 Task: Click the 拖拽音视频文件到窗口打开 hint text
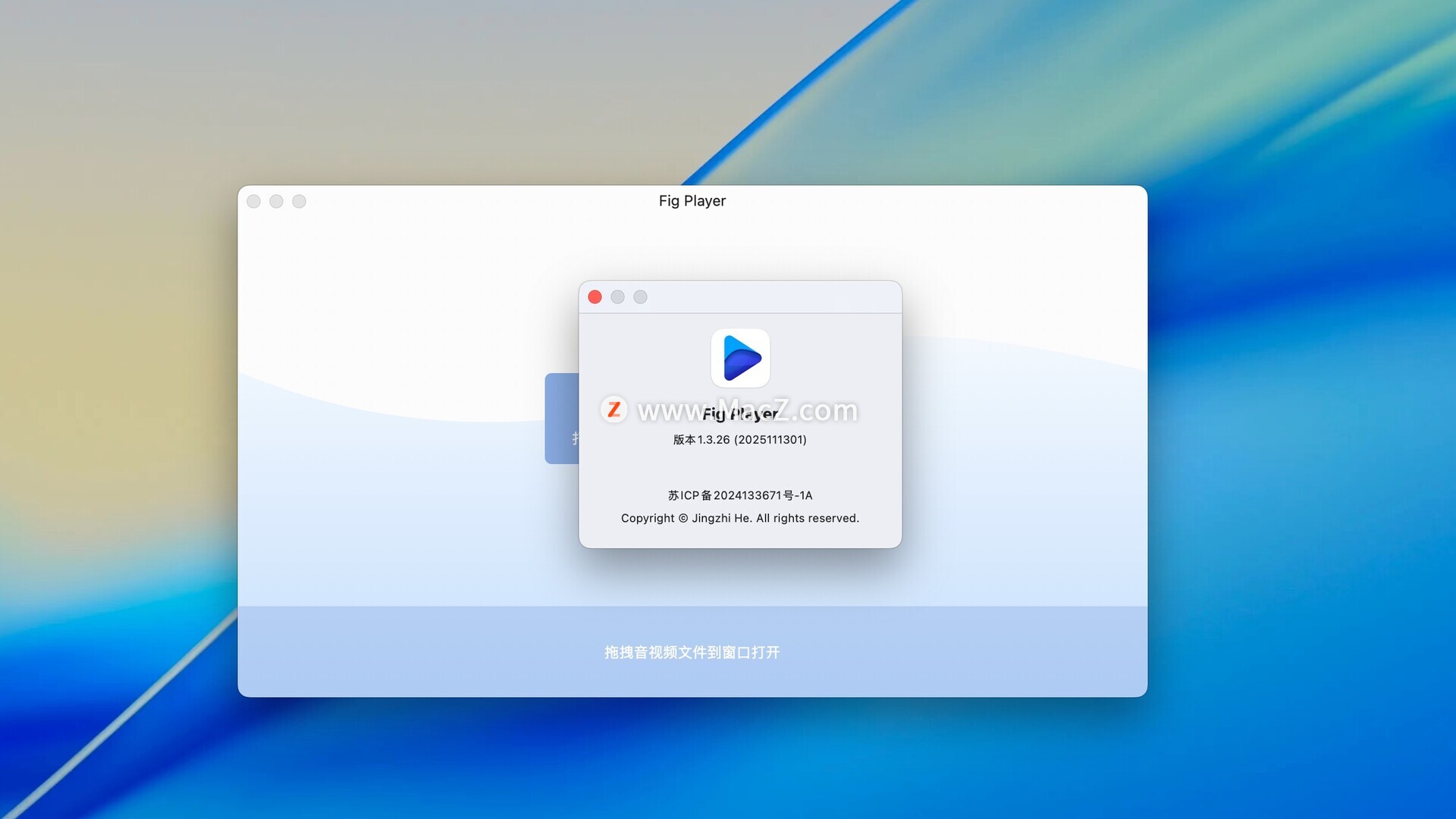click(x=692, y=652)
